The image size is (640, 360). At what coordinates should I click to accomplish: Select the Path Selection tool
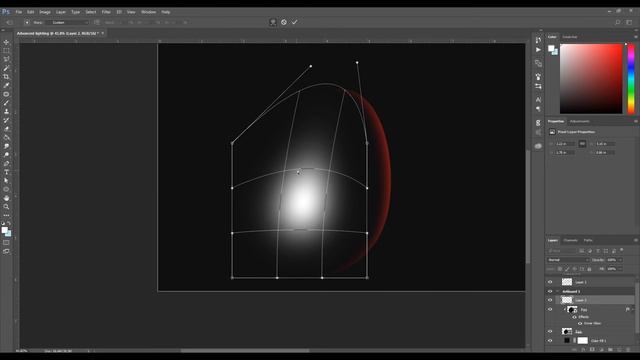[6, 180]
